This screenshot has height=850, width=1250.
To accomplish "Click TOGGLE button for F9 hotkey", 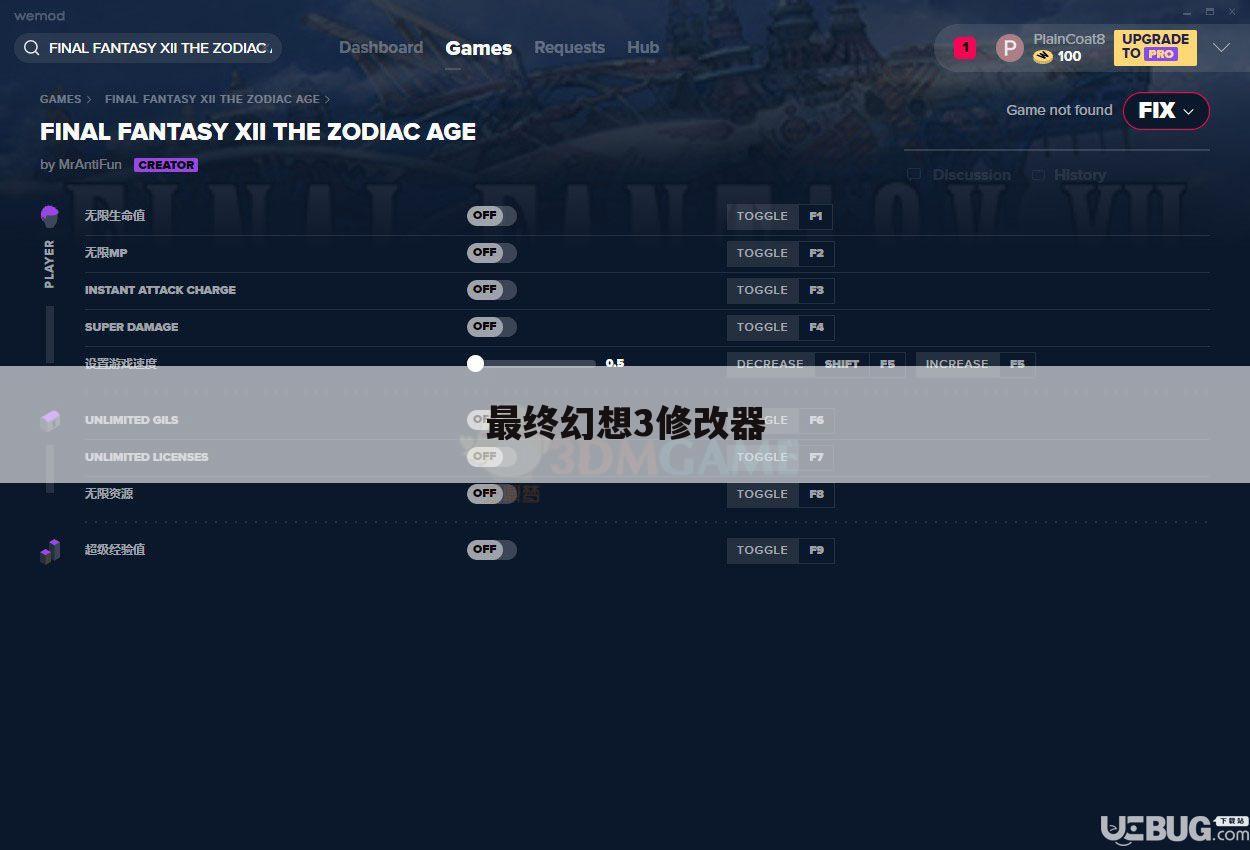I will coord(762,550).
